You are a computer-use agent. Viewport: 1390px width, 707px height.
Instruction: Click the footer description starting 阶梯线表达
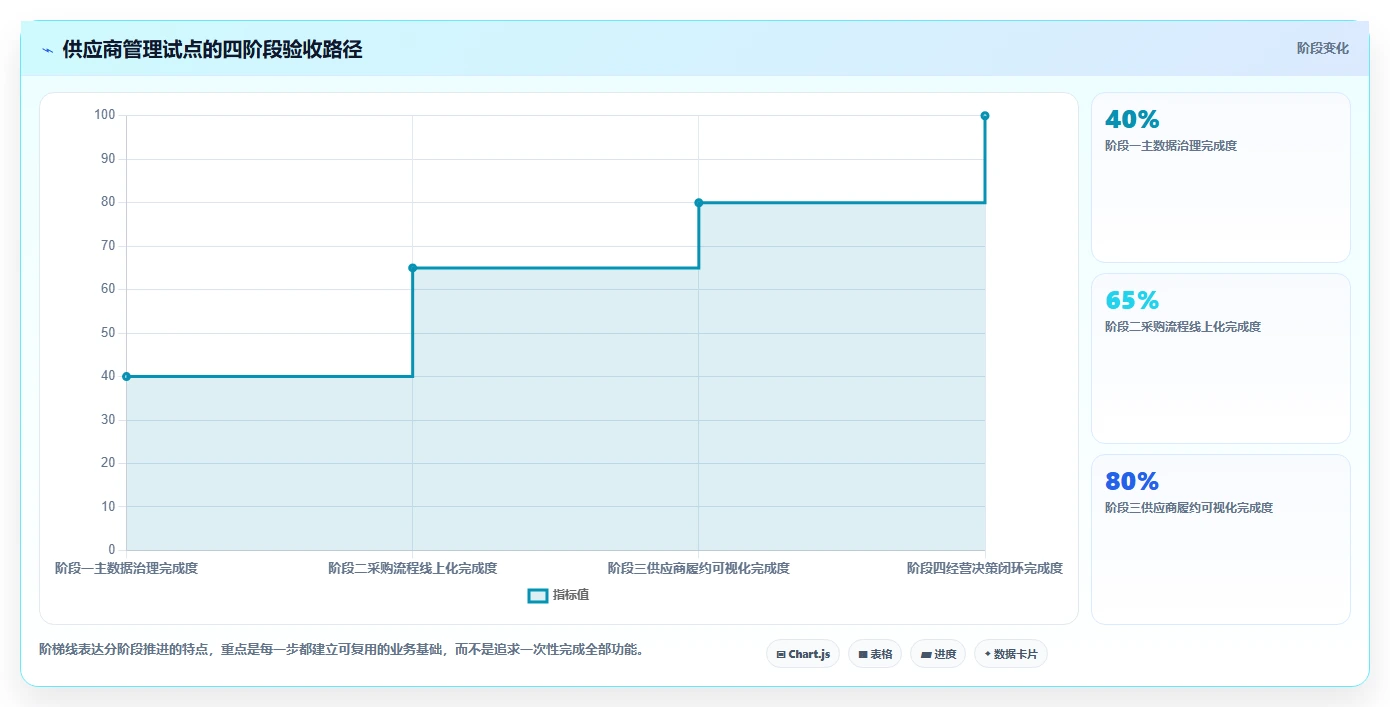click(x=343, y=650)
